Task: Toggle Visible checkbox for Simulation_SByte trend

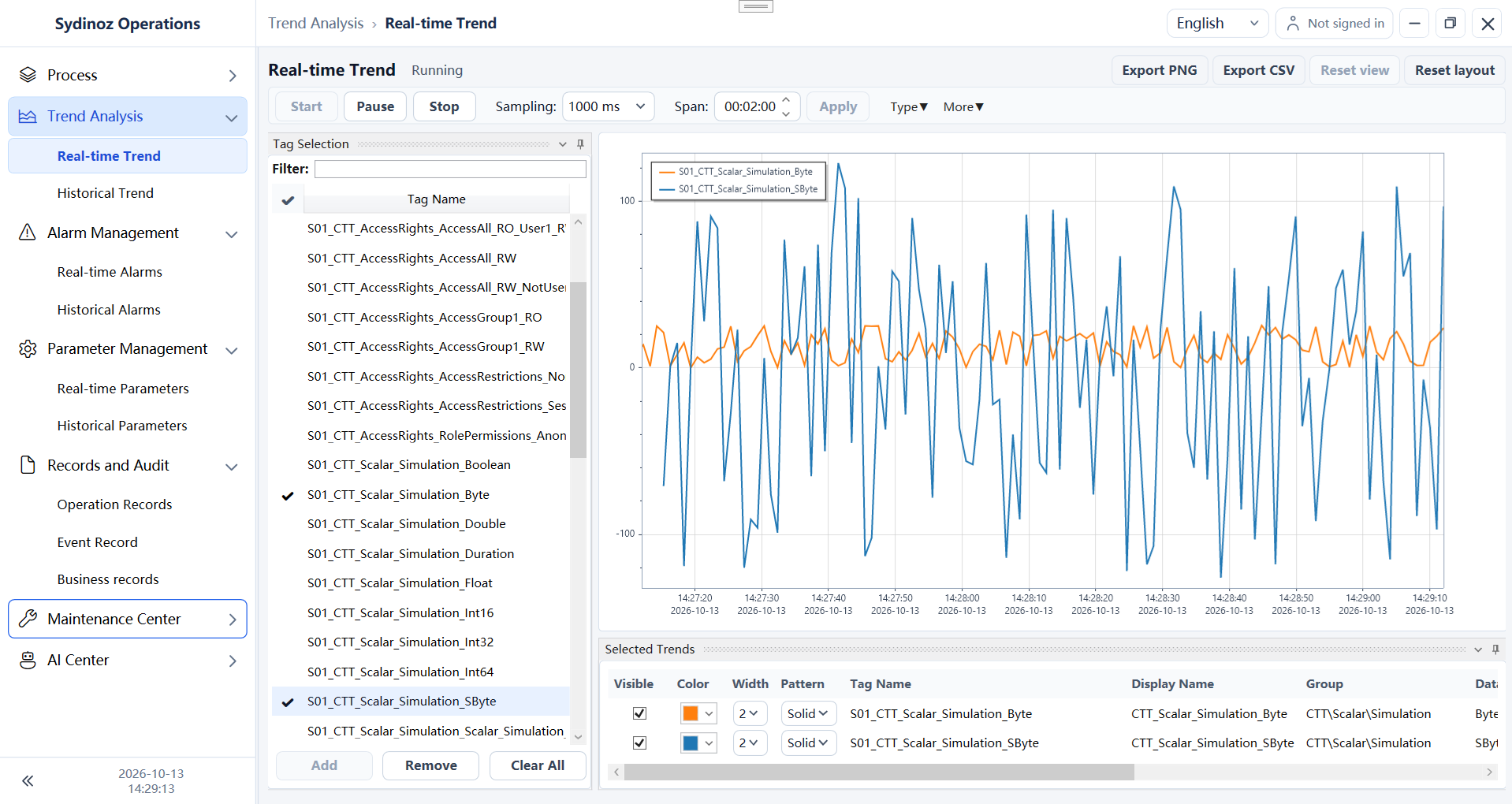Action: tap(639, 743)
